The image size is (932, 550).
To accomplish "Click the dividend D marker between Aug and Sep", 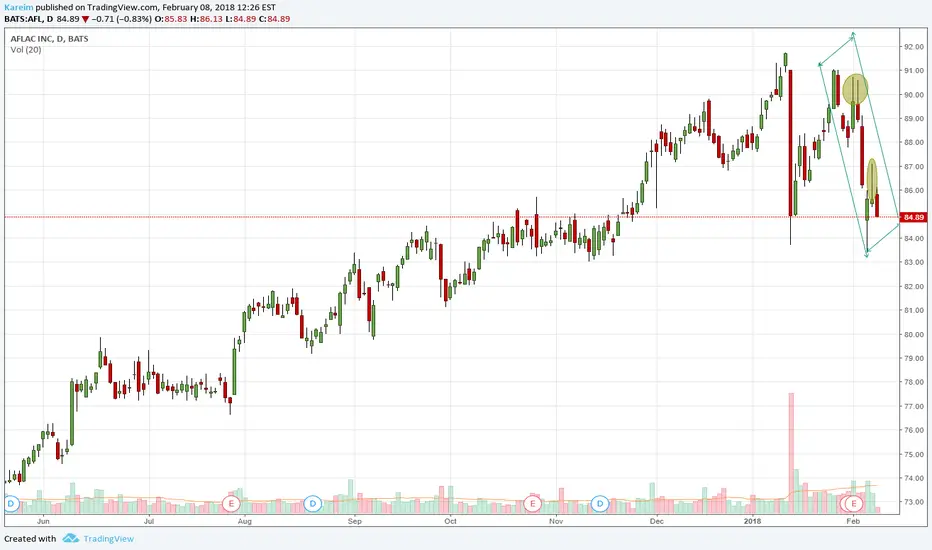I will click(x=313, y=504).
